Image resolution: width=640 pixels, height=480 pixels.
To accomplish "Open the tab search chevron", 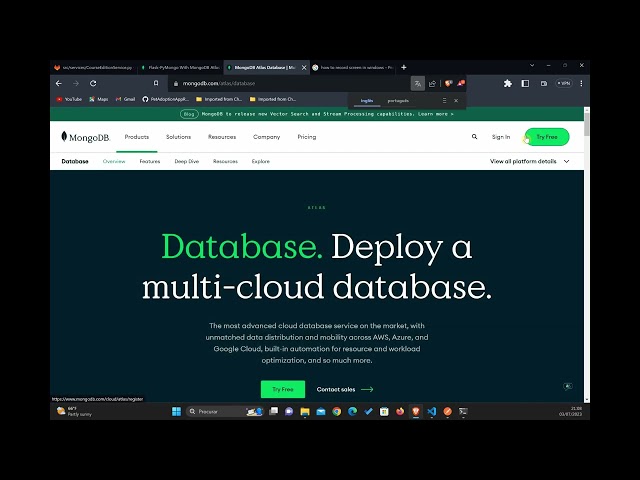I will [532, 65].
